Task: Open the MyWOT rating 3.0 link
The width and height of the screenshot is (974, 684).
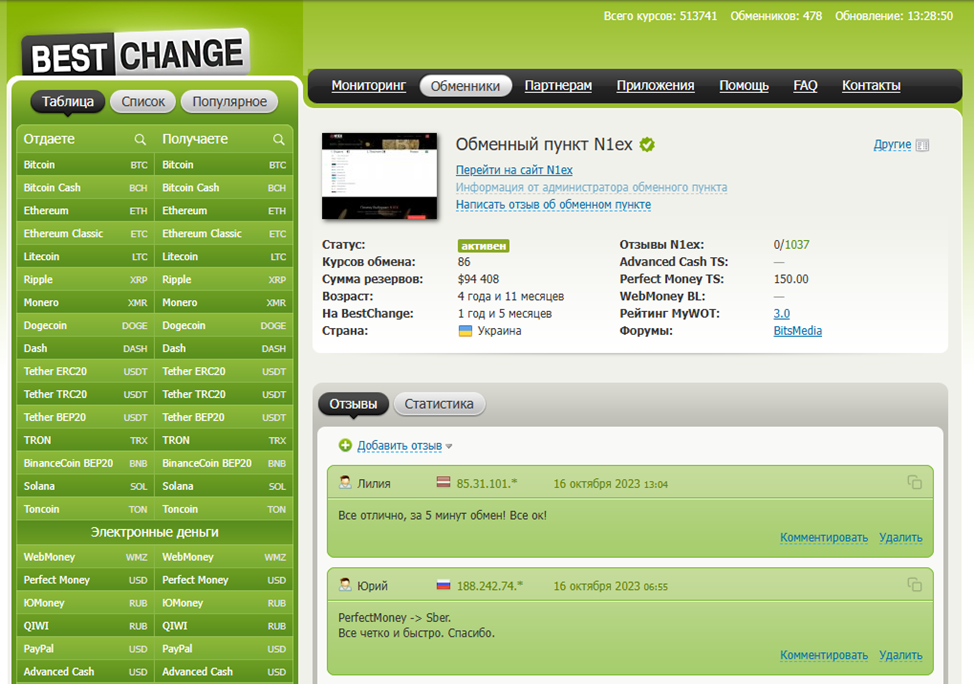Action: [x=781, y=314]
